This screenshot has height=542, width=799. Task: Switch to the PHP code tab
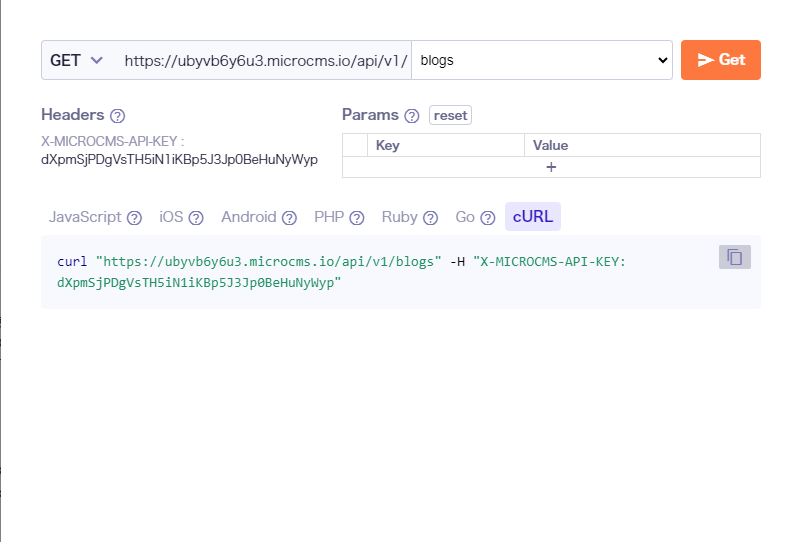coord(329,217)
